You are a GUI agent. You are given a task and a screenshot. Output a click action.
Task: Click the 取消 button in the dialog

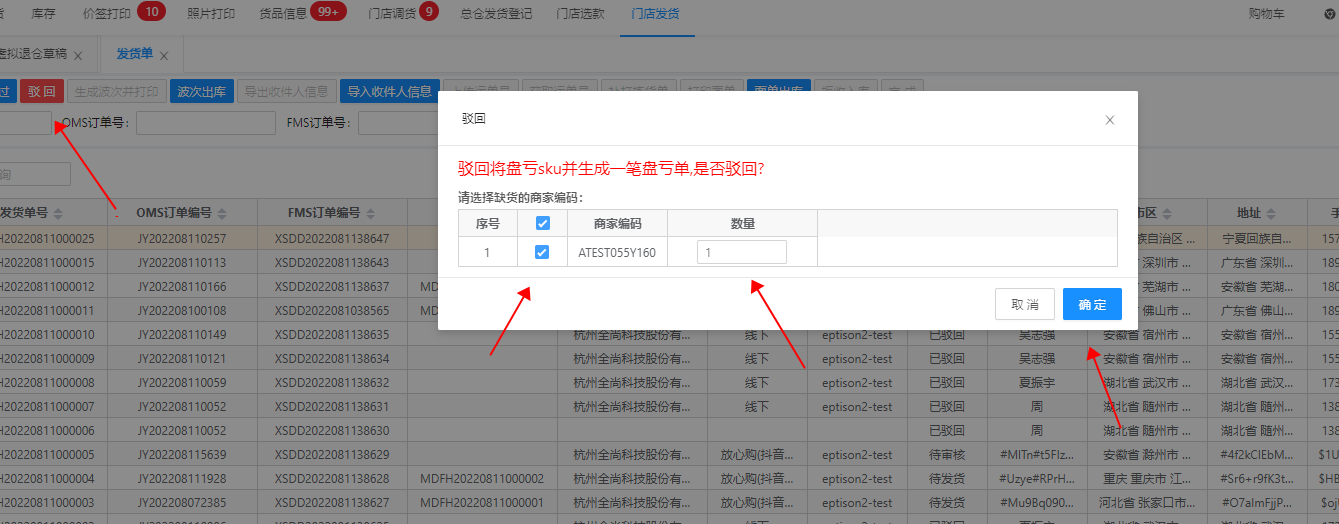coord(1025,304)
